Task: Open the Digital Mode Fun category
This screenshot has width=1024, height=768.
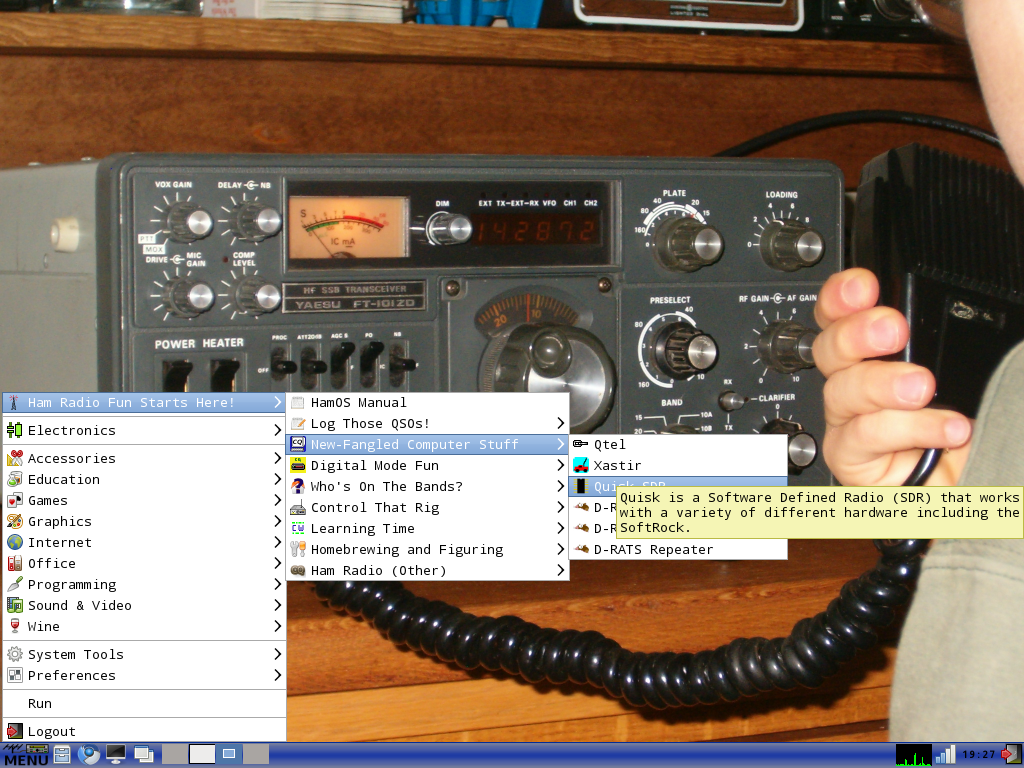Action: tap(428, 466)
